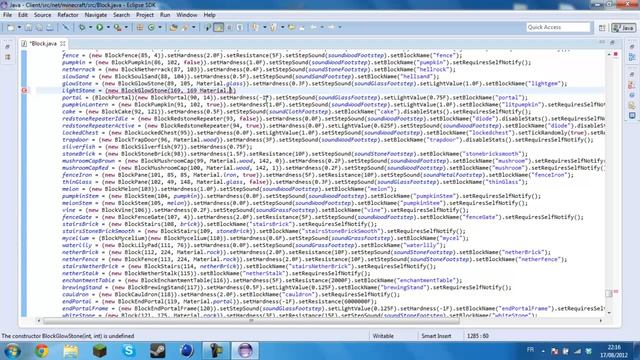This screenshot has height=360, width=640.
Task: Open Skype from taskbar
Action: click(129, 351)
